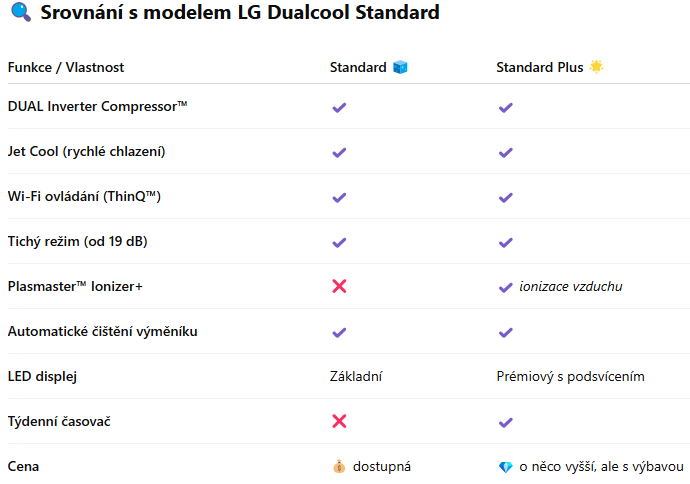
Task: Click the Standard checkmark for DUAL Inverter Compressor
Action: coord(339,107)
